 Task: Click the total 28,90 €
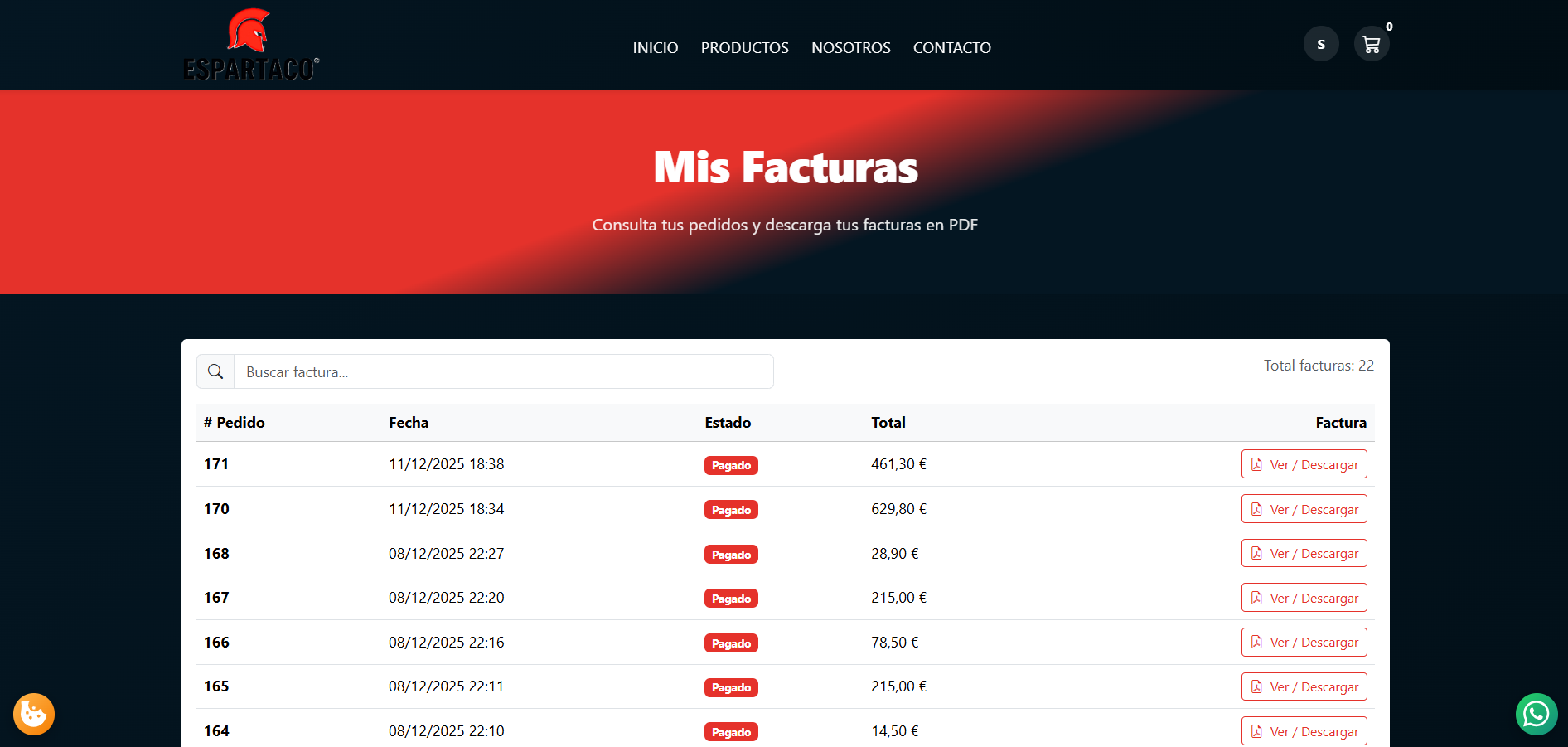(895, 553)
